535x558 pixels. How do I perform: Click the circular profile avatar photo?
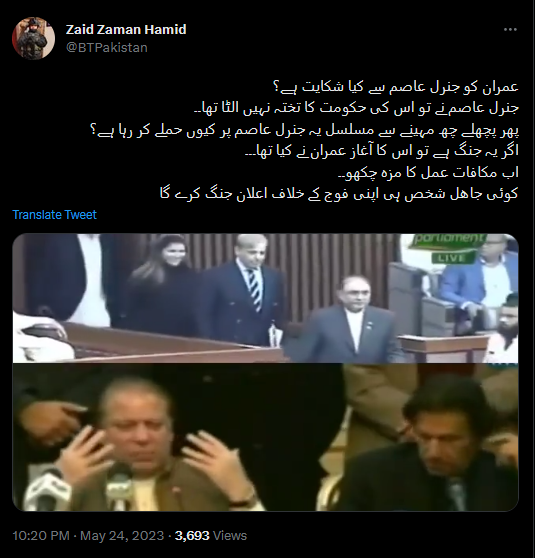click(x=33, y=38)
